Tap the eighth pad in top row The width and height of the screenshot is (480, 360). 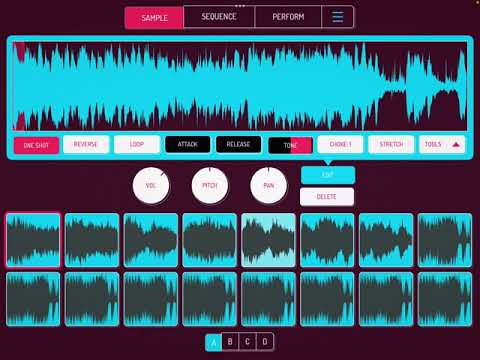click(x=445, y=240)
